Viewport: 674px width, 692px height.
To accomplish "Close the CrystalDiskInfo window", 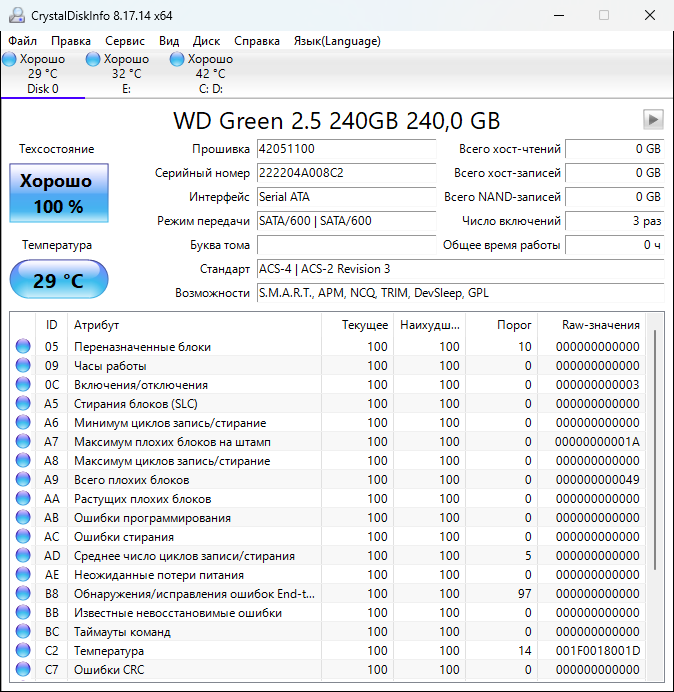I will tap(650, 15).
